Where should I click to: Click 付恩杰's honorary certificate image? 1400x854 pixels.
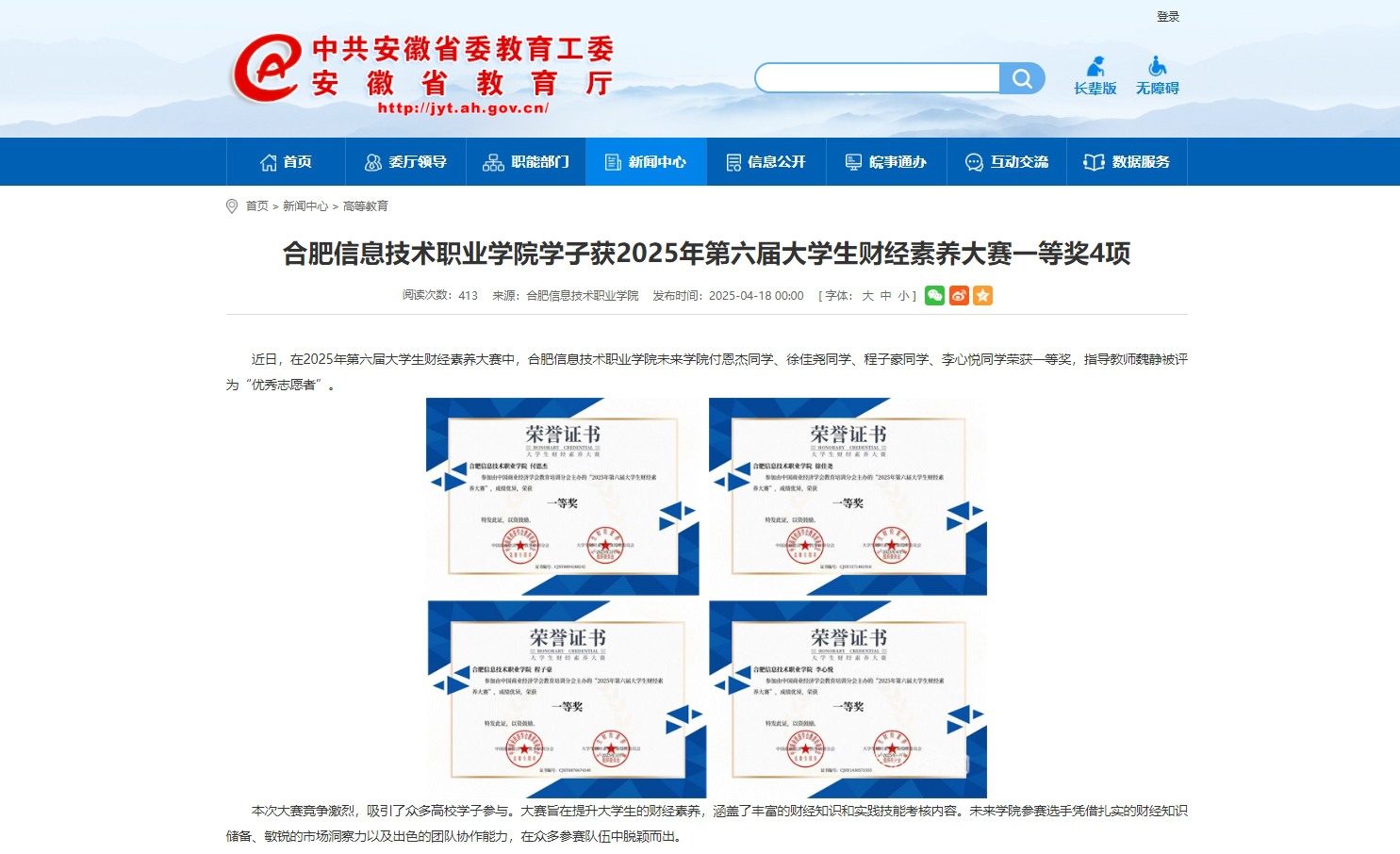pos(563,495)
